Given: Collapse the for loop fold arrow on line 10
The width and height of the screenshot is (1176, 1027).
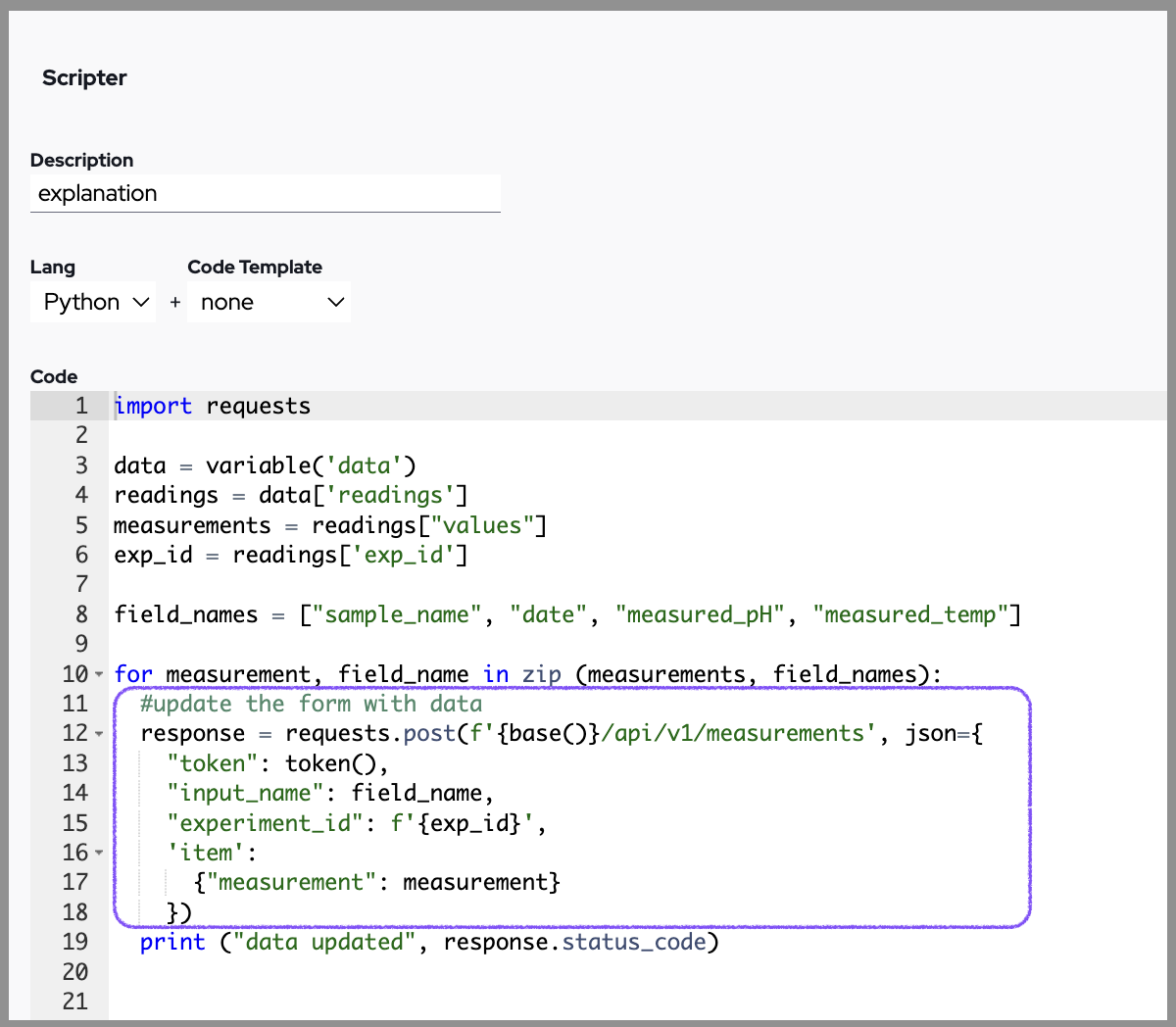Looking at the screenshot, I should tap(99, 674).
